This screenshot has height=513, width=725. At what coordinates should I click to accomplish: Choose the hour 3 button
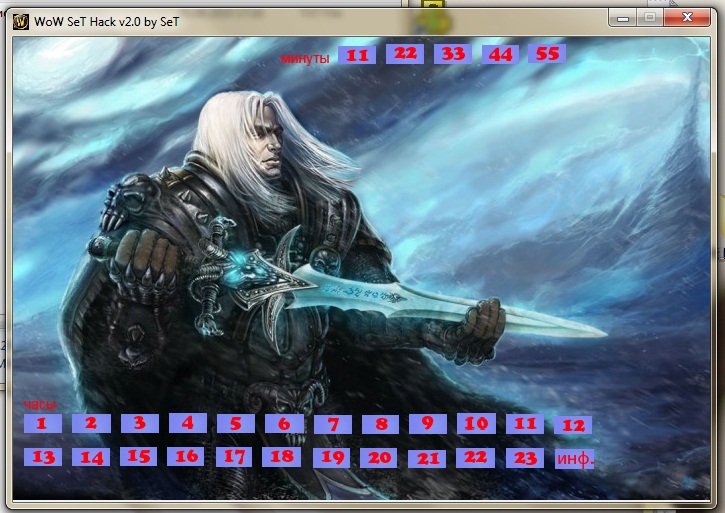140,423
